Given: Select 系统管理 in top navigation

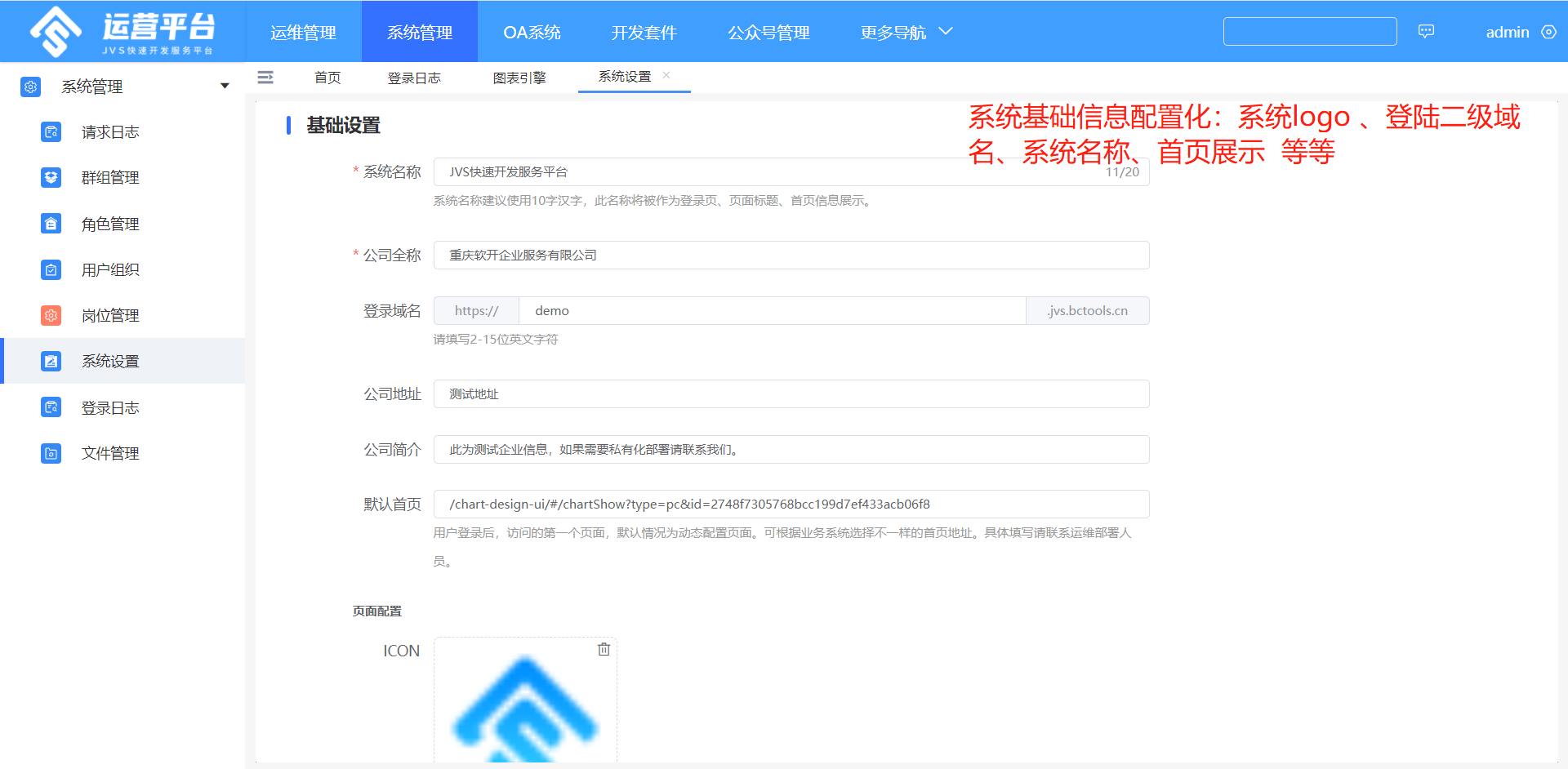Looking at the screenshot, I should [420, 32].
